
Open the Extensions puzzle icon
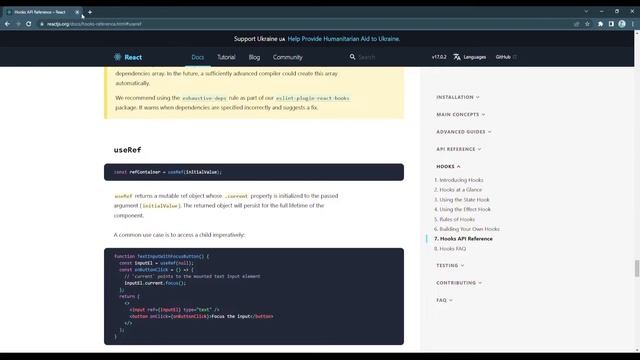[x=600, y=24]
